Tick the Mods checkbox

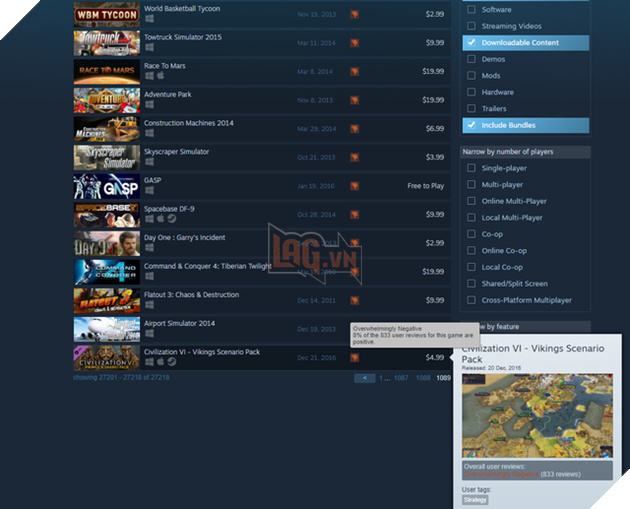(471, 75)
